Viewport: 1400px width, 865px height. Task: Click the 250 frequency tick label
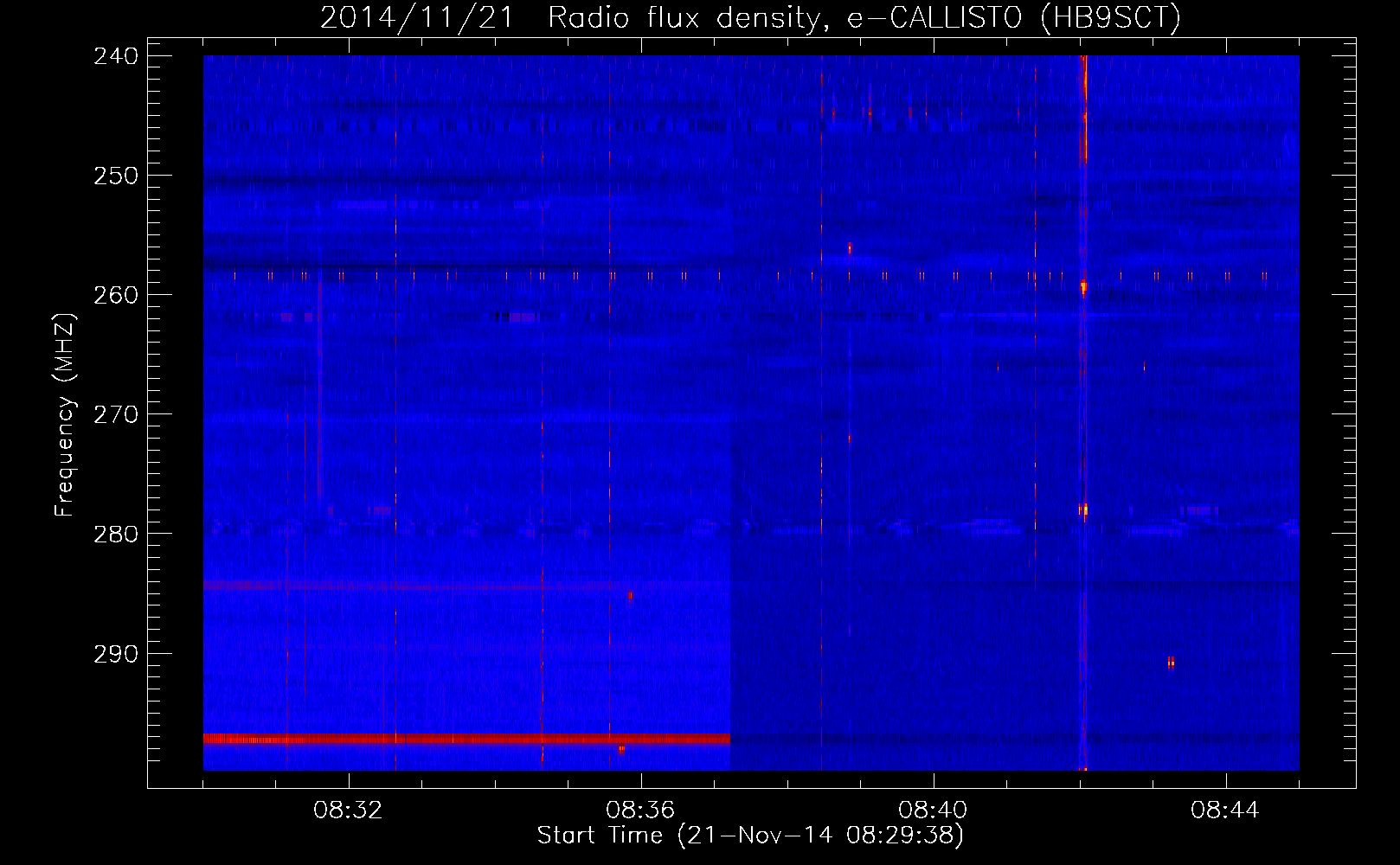click(x=115, y=176)
